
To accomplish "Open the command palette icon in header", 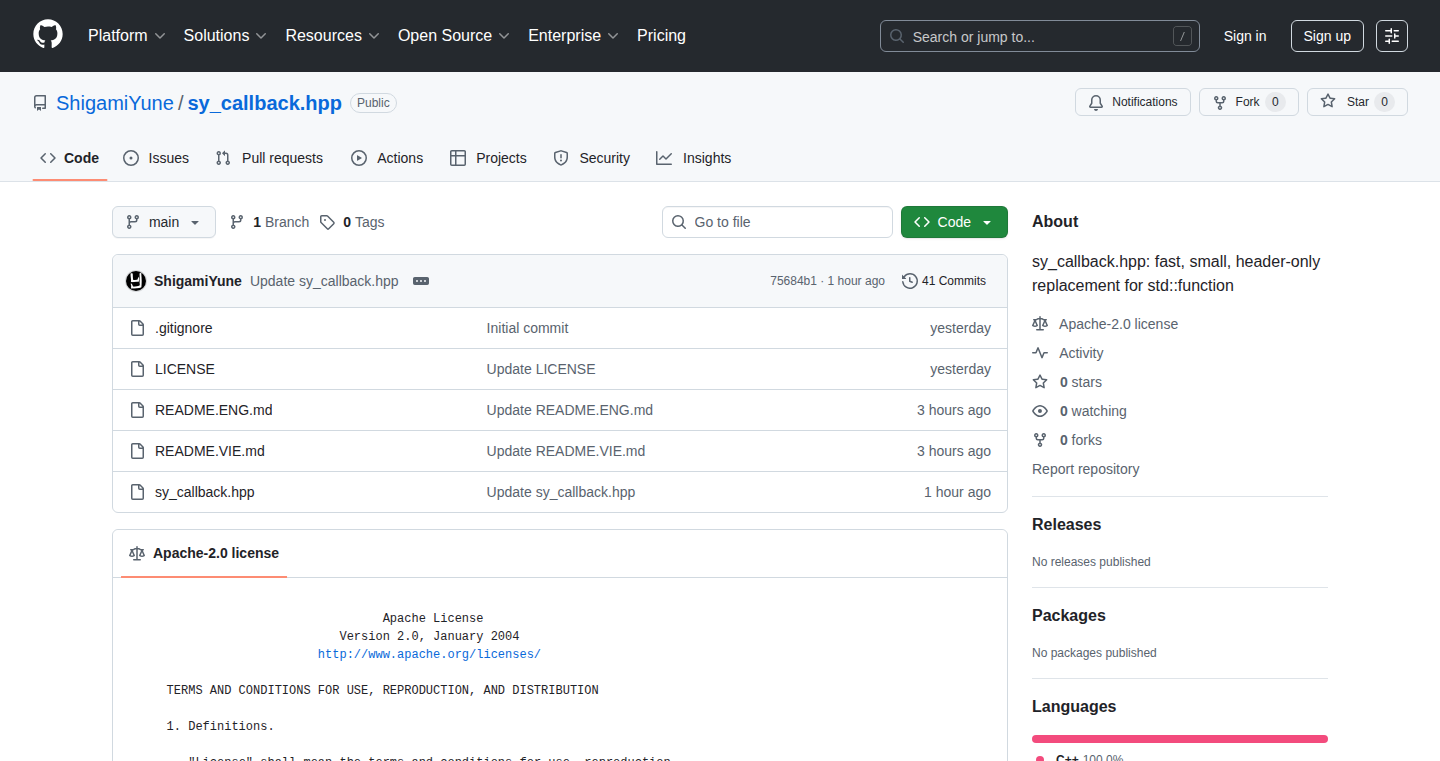I will pos(1392,36).
